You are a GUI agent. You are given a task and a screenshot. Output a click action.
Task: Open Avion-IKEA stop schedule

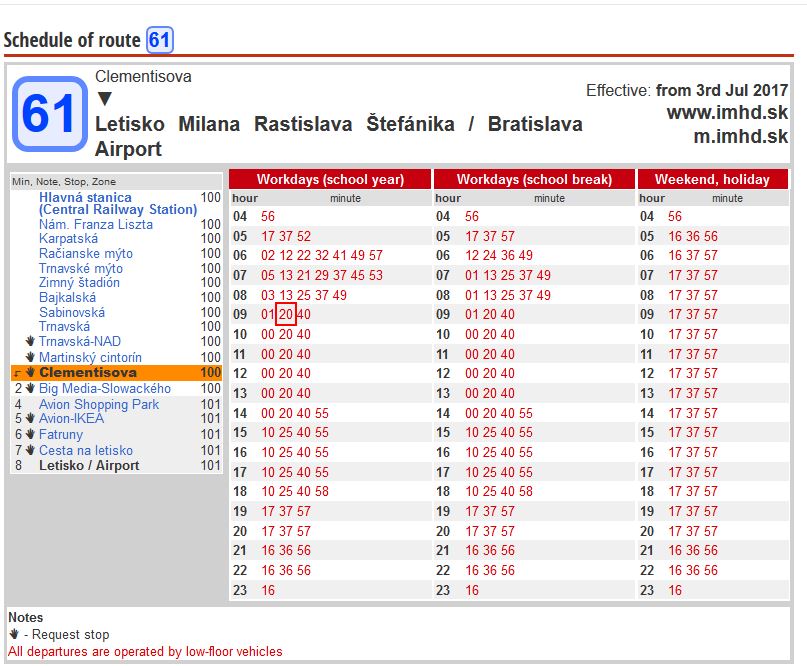click(x=72, y=418)
